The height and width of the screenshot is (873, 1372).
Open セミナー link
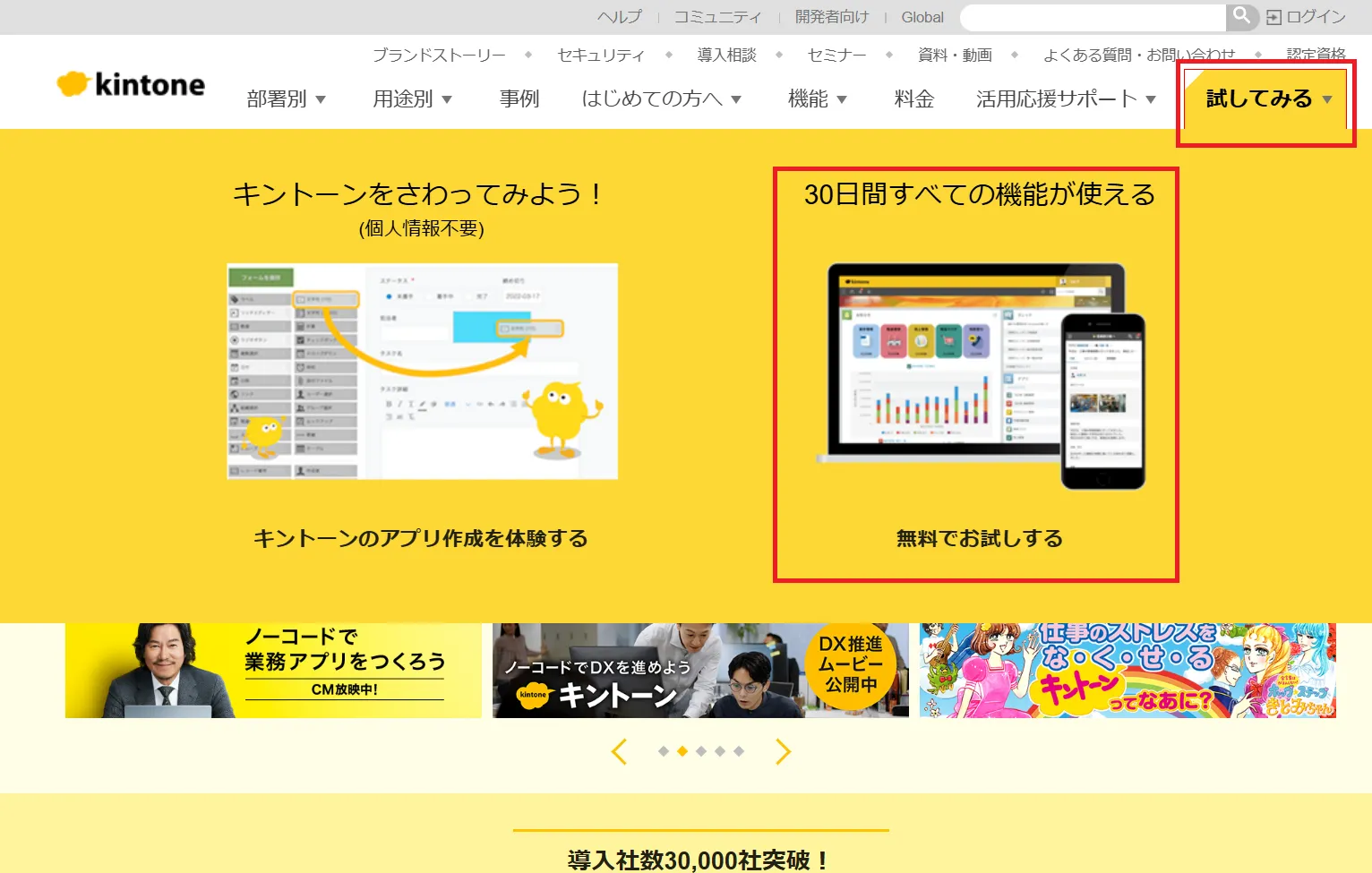point(836,55)
